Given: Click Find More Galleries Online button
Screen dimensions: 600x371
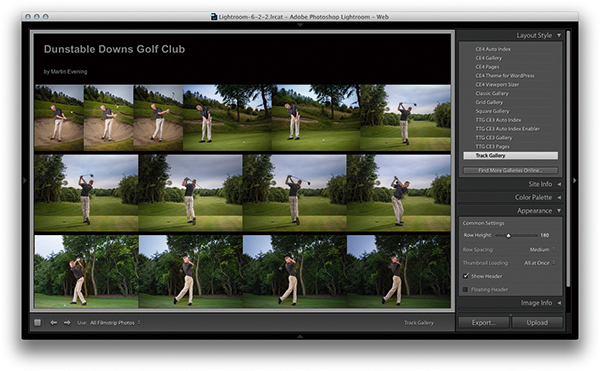Looking at the screenshot, I should tap(510, 170).
